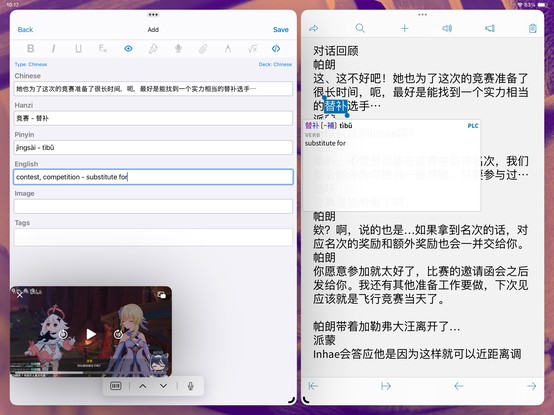Toggle italic formatting icon
Viewport: 554px width, 415px height.
tap(53, 48)
